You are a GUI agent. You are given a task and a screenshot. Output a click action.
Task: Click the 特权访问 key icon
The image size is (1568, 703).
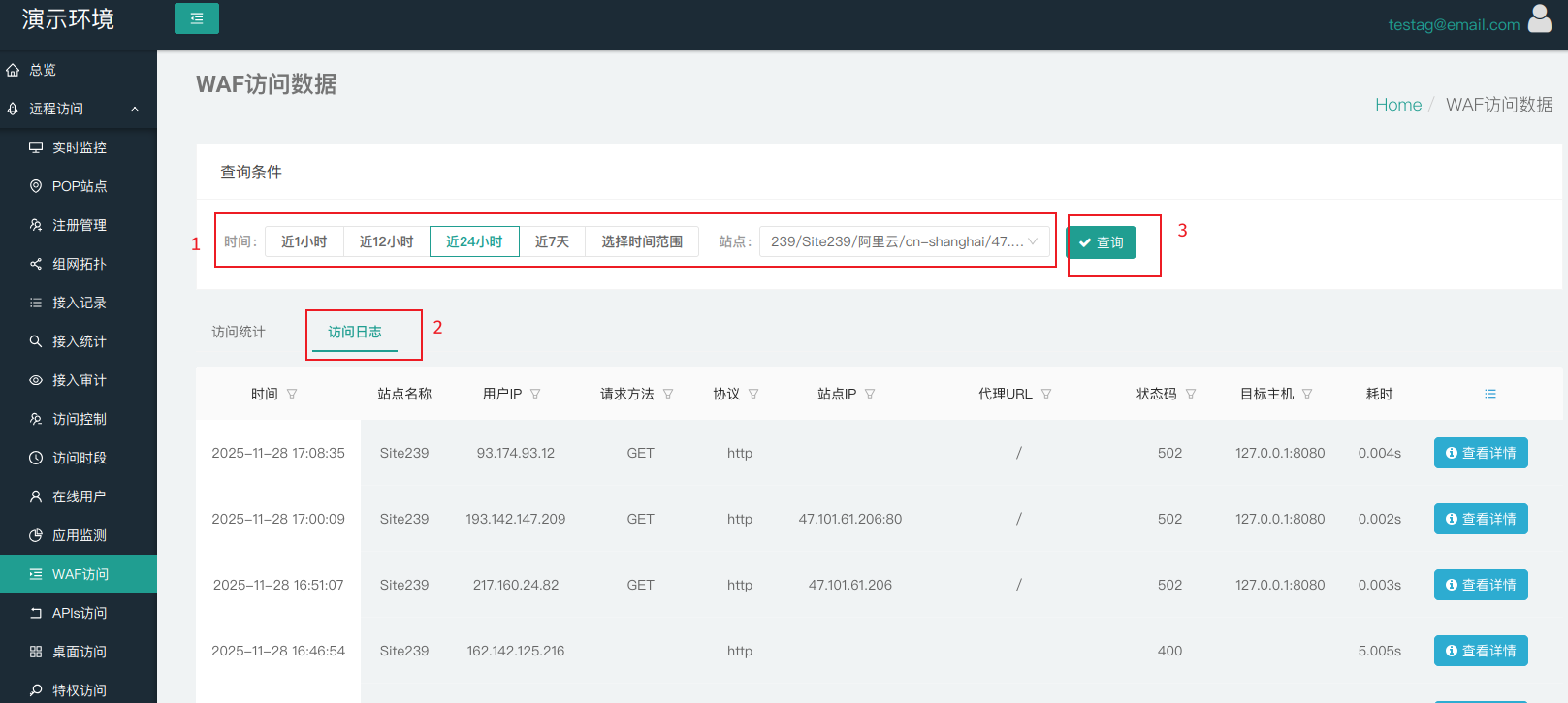(36, 690)
